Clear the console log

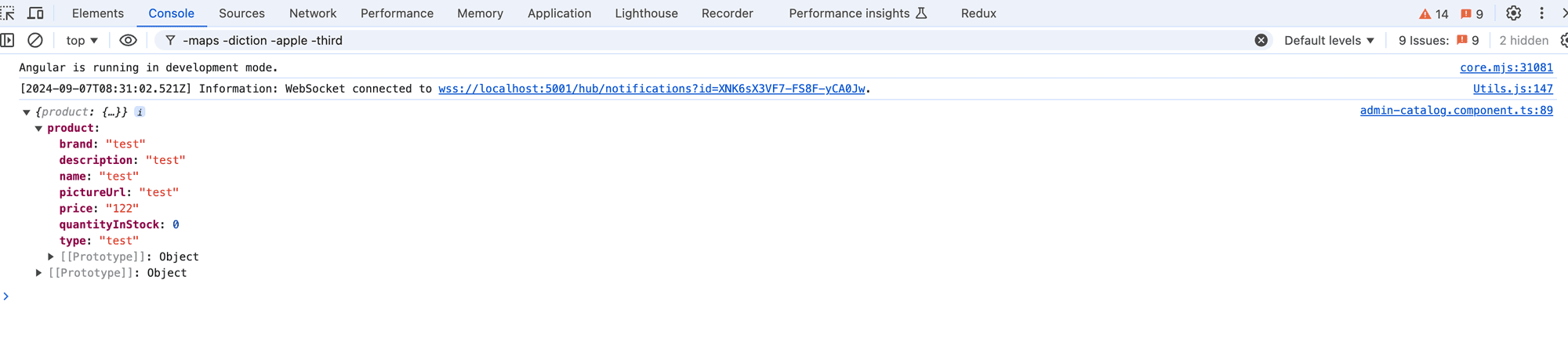coord(35,40)
